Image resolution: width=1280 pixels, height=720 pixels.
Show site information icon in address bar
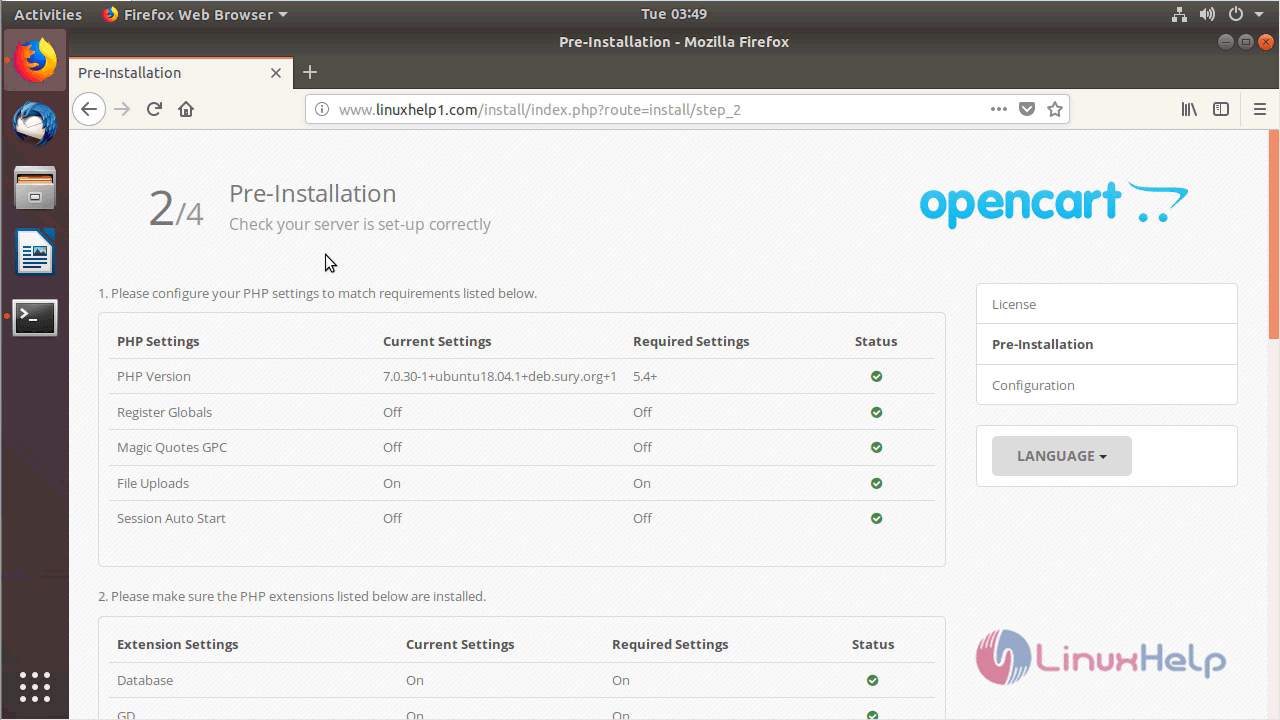coord(321,109)
